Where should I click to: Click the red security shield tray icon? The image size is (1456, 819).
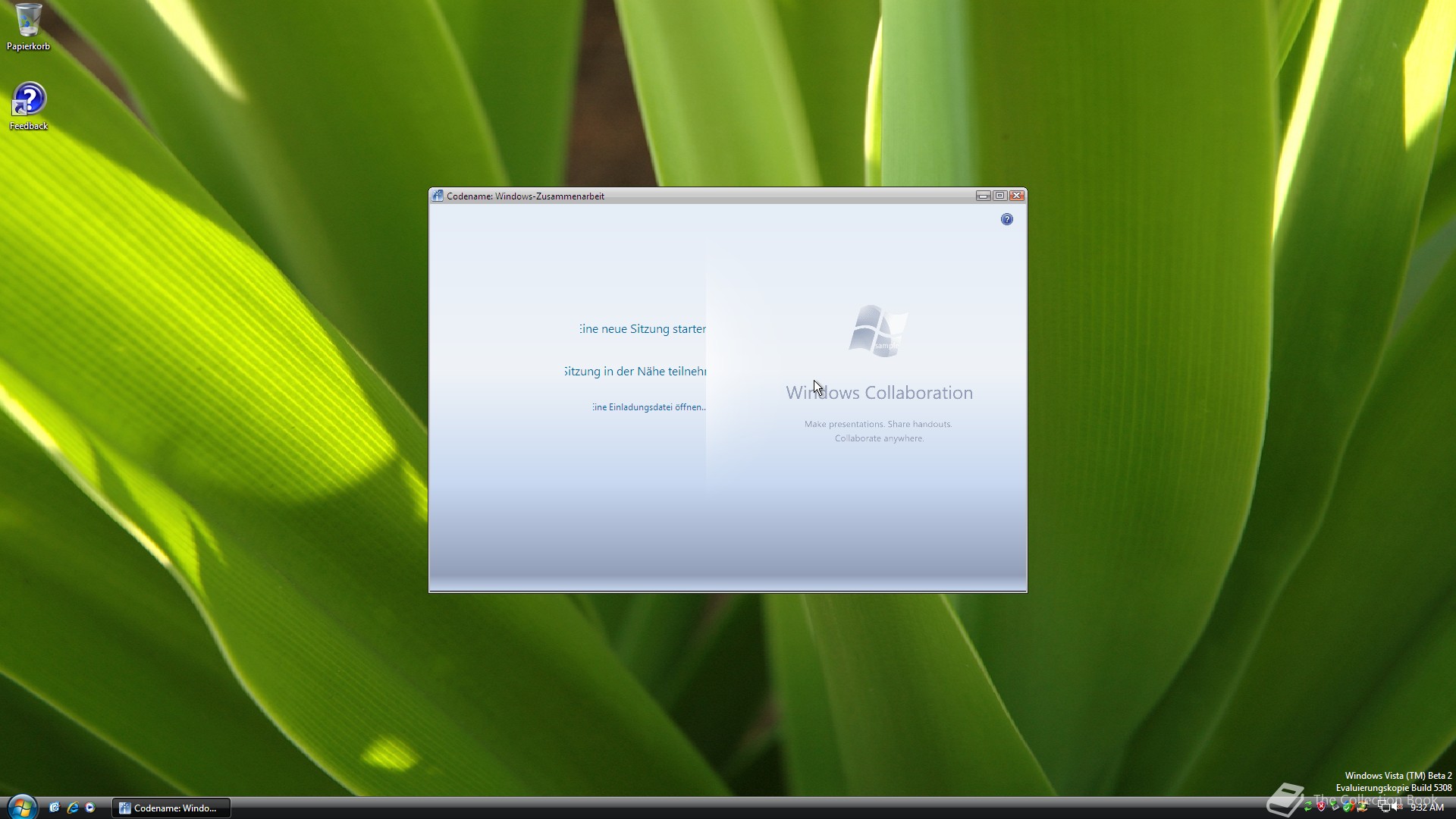point(1321,806)
